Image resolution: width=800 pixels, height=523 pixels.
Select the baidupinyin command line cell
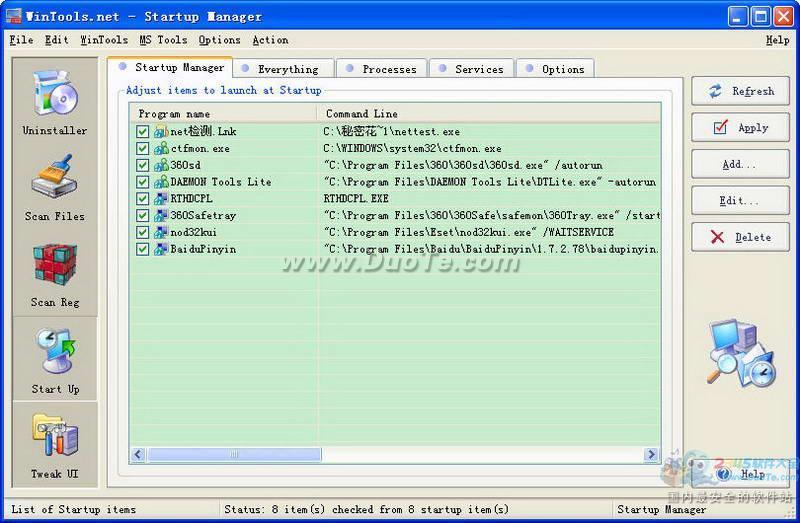[491, 249]
